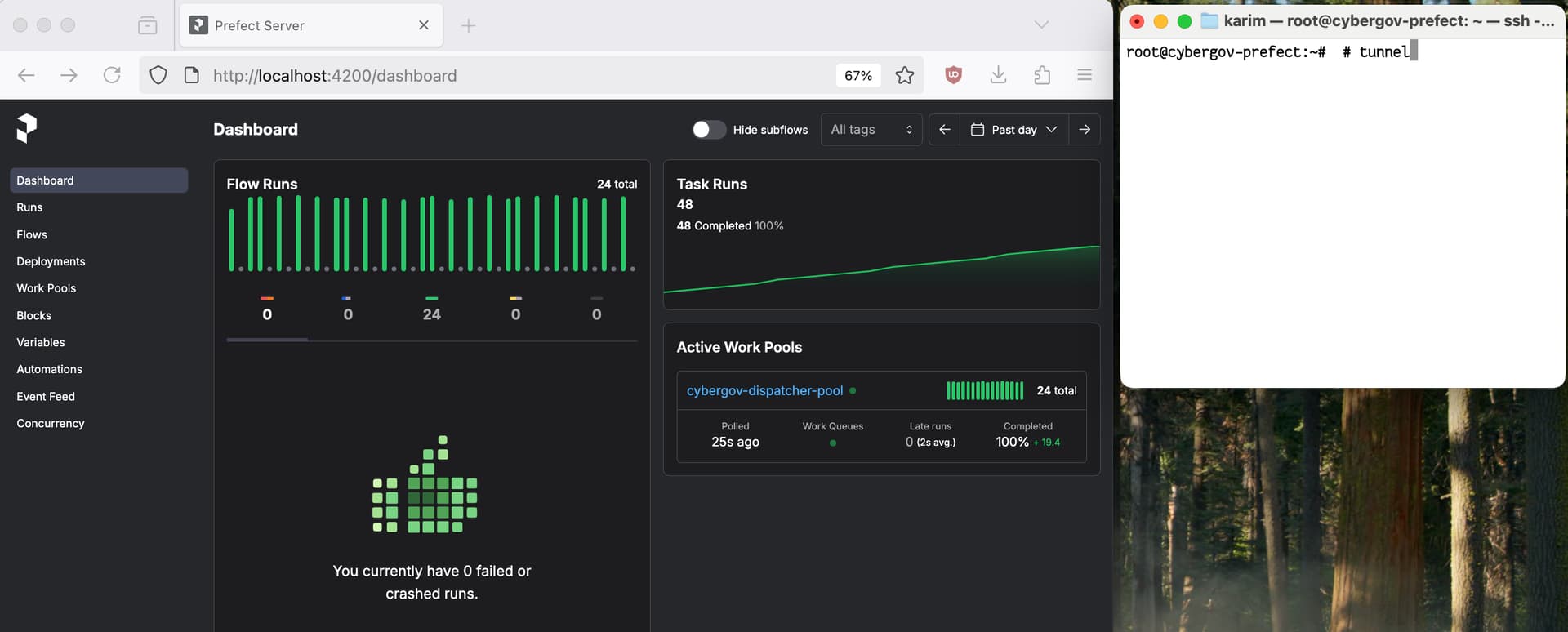Open Concurrency in the sidebar
This screenshot has width=1568, height=632.
pyautogui.click(x=99, y=423)
